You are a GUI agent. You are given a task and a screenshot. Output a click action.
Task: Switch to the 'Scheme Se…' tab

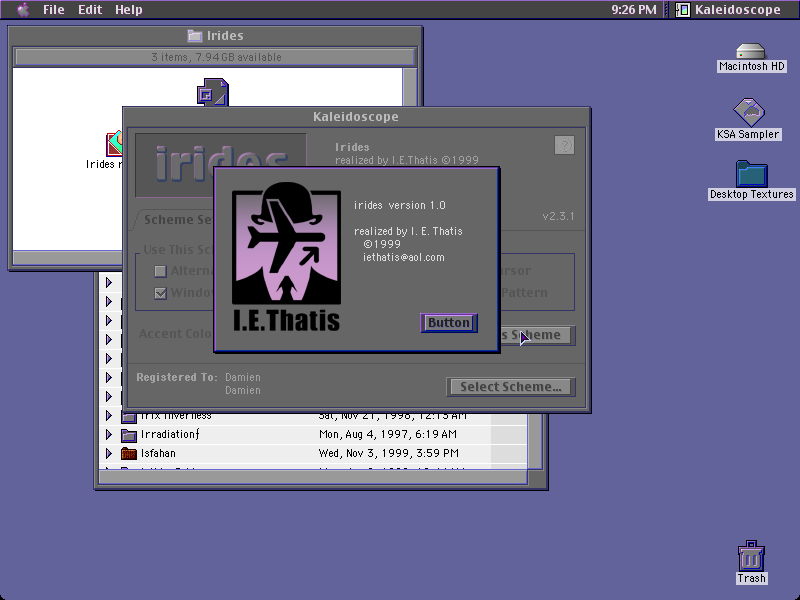(x=175, y=220)
